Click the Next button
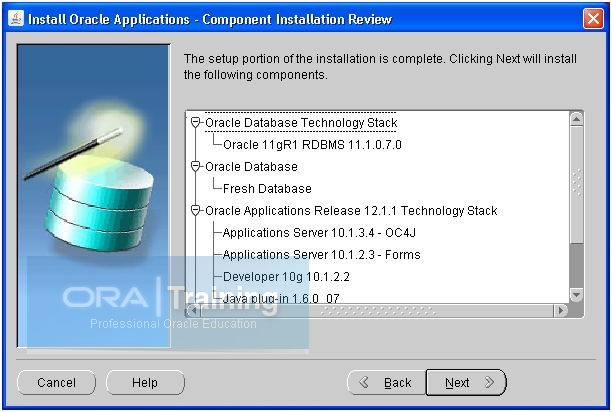This screenshot has height=412, width=612. pos(466,382)
